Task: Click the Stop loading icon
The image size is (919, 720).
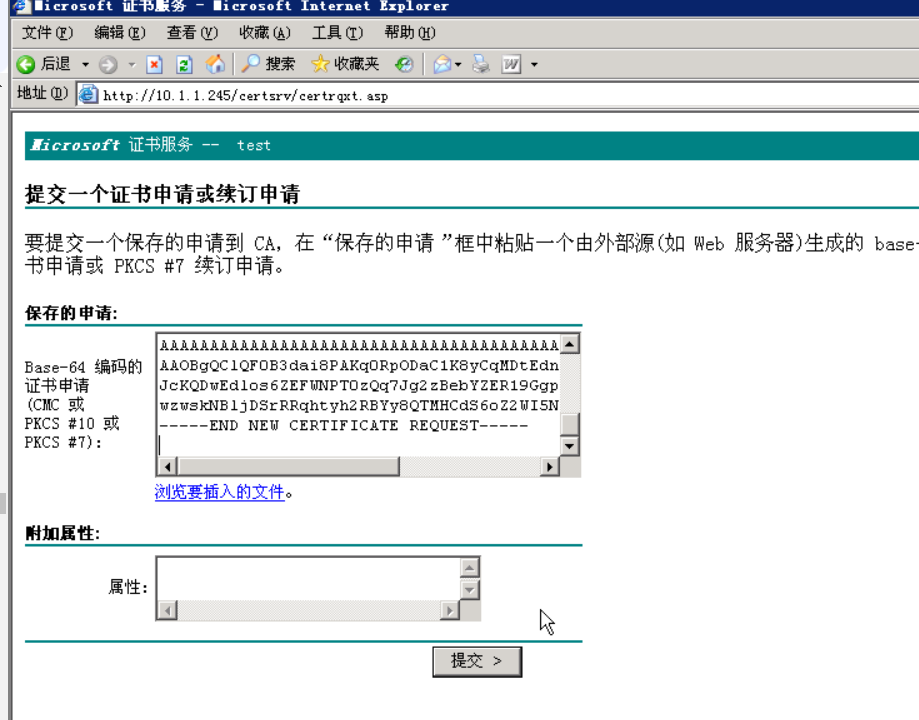Action: [x=155, y=64]
